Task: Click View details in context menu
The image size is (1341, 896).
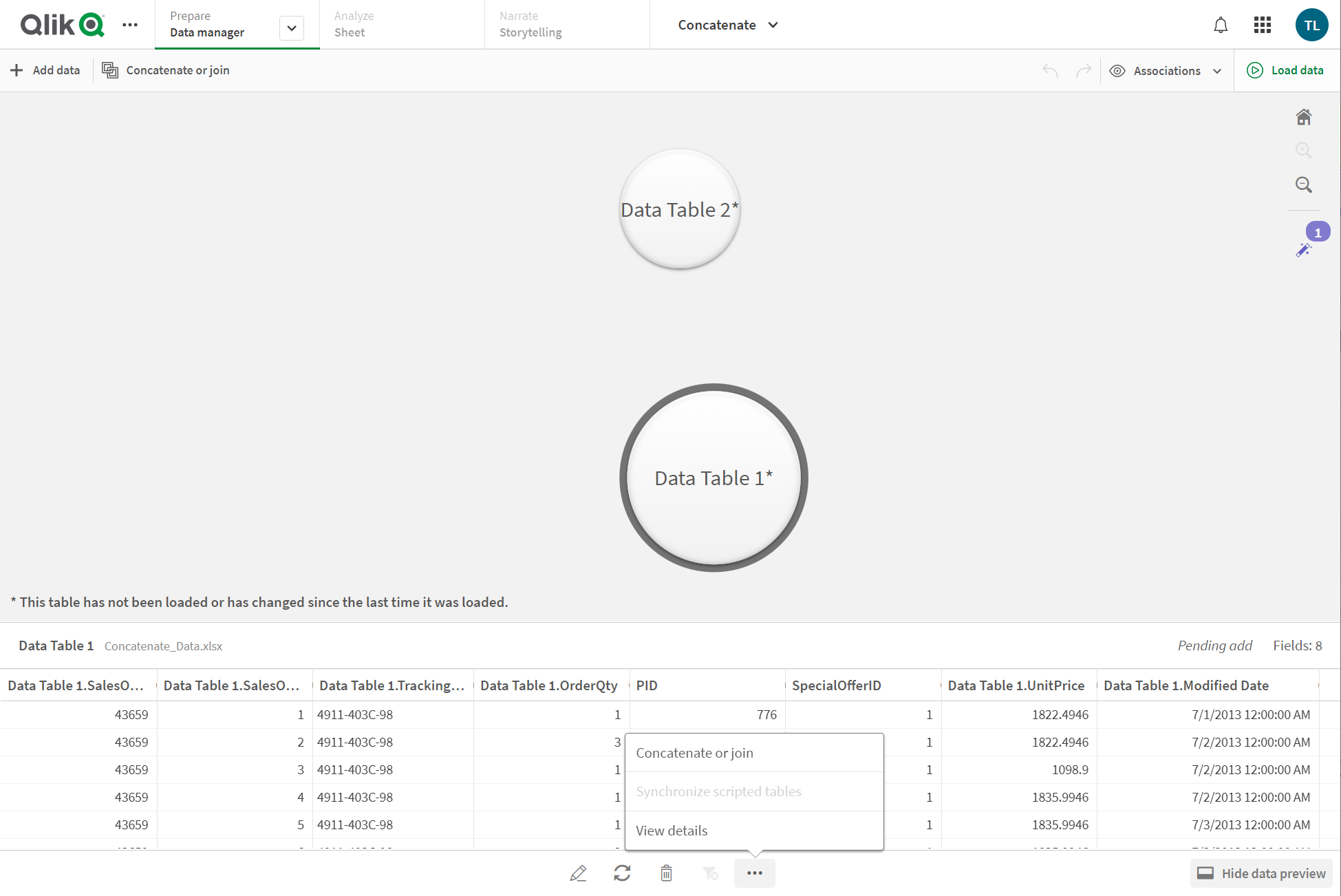Action: coord(671,830)
